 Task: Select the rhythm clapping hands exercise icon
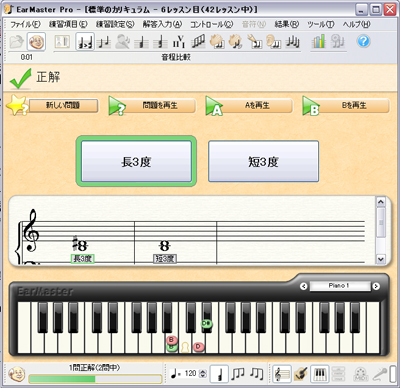click(x=217, y=42)
